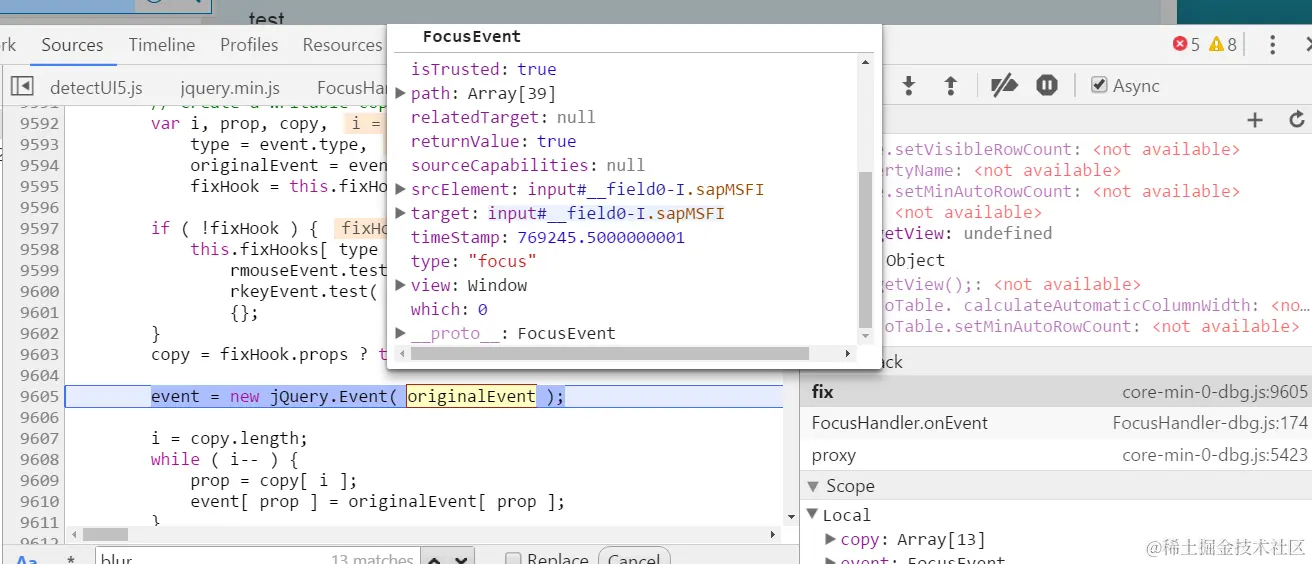Select the FocusHandler.onEvent stack frame
The height and width of the screenshot is (564, 1312).
point(1056,423)
